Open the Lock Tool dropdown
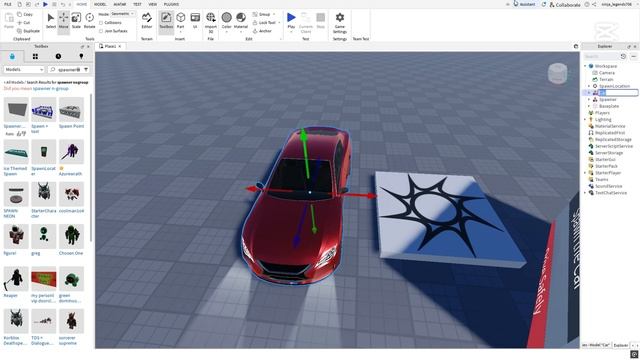Viewport: 640px width, 360px height. 279,23
